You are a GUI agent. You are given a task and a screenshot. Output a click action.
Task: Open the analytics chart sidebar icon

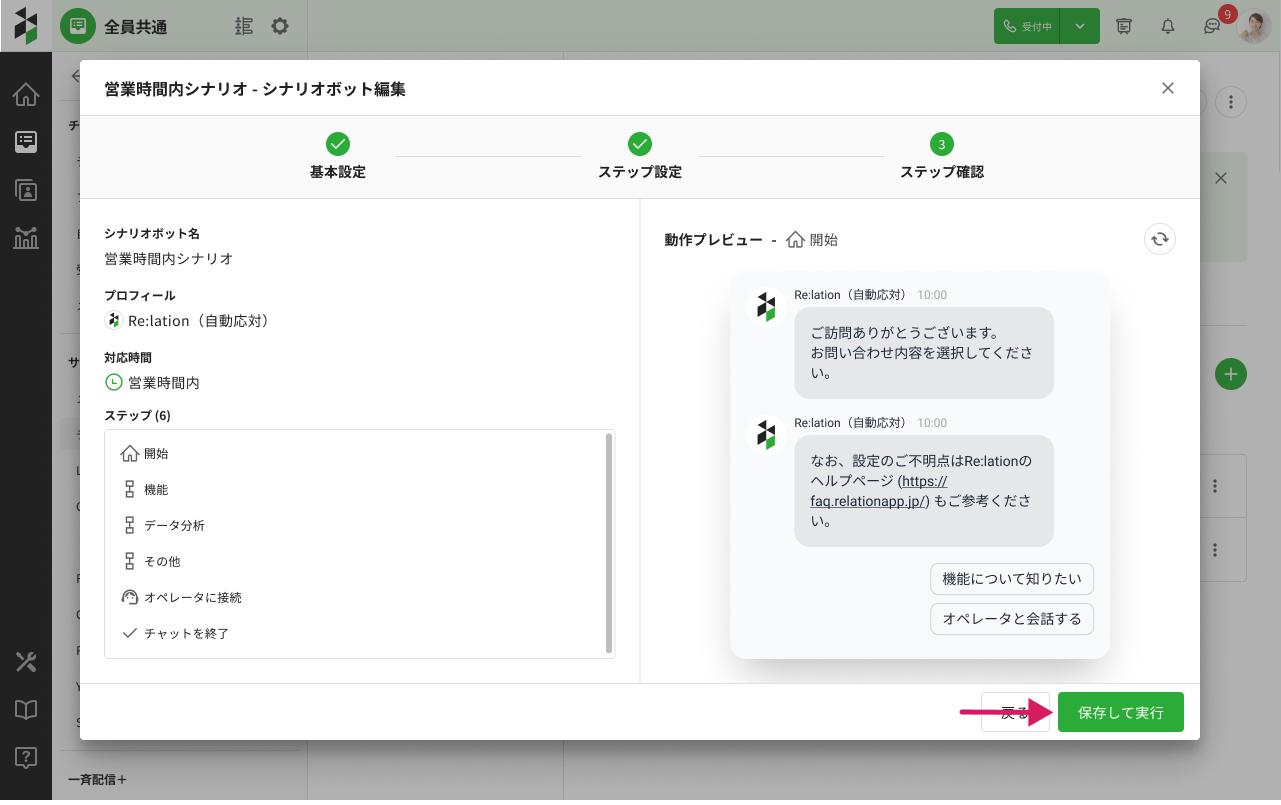26,237
